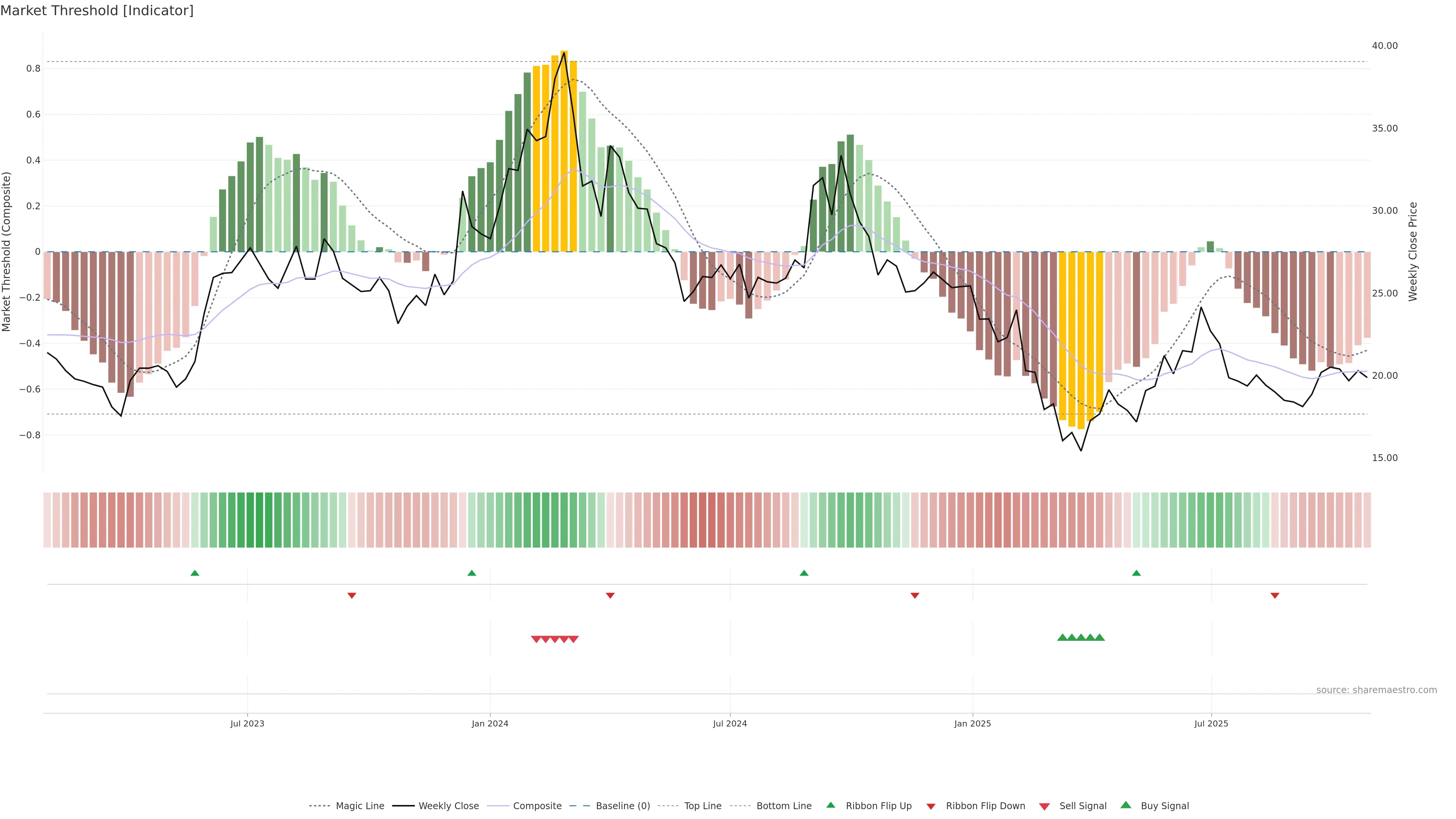This screenshot has height=819, width=1456.
Task: Click the Market Threshold [Indicator] title
Action: click(97, 11)
